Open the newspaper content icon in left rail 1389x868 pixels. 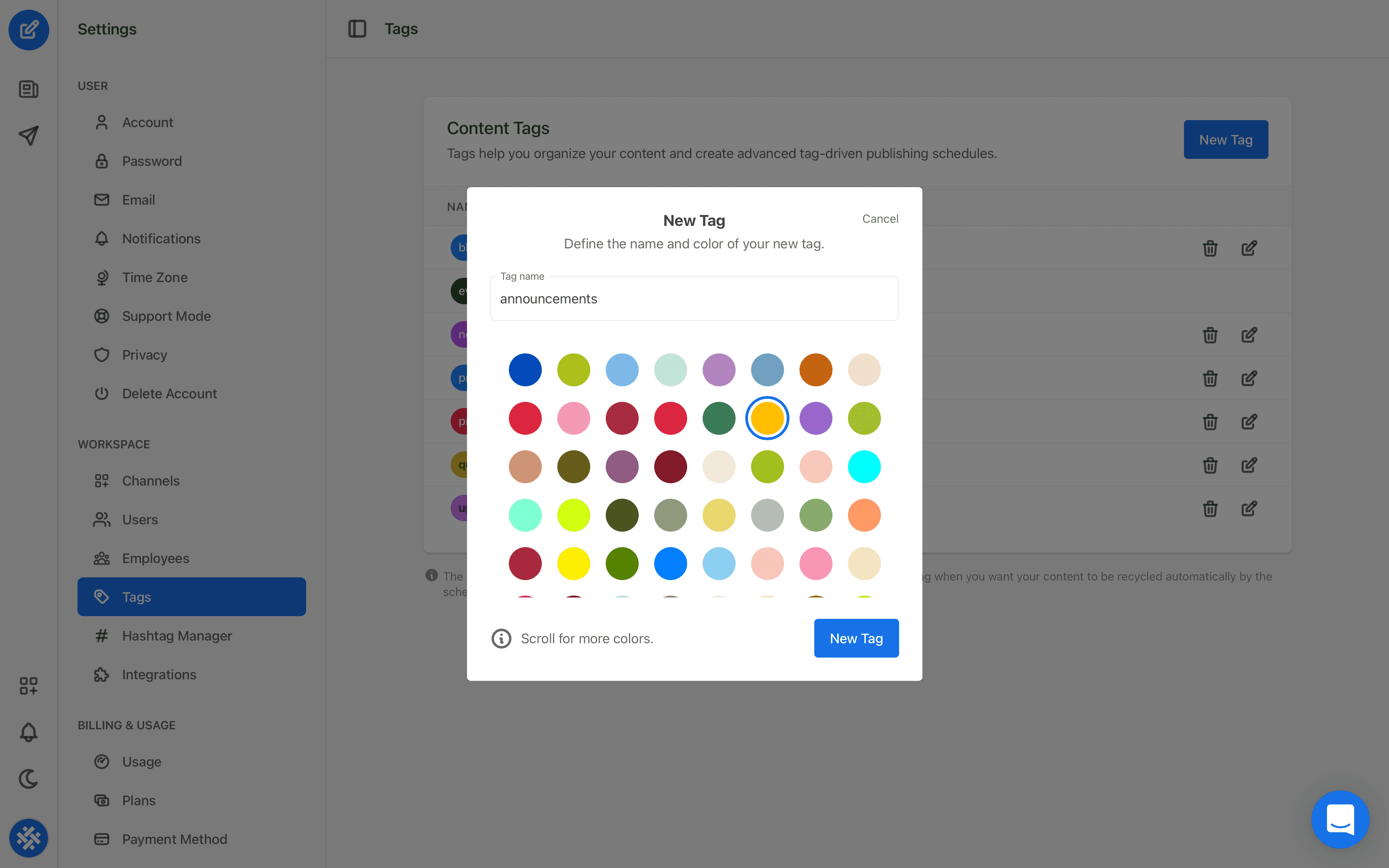click(x=29, y=89)
